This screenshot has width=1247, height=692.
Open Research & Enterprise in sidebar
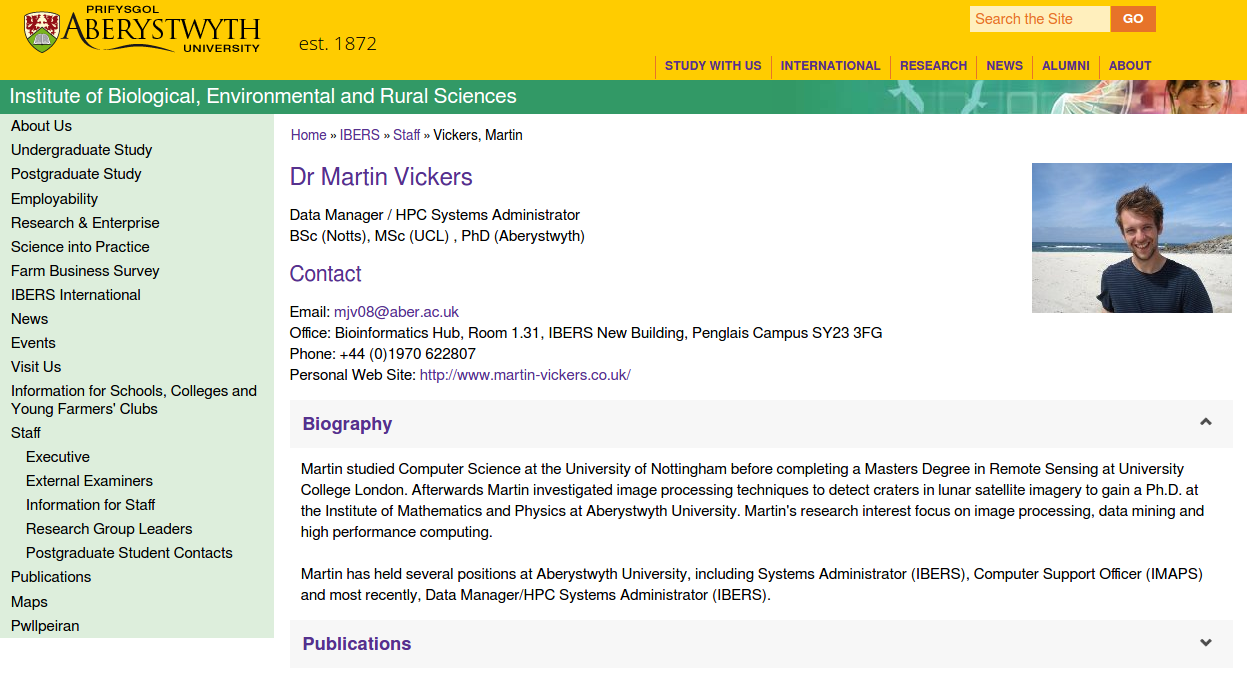85,223
